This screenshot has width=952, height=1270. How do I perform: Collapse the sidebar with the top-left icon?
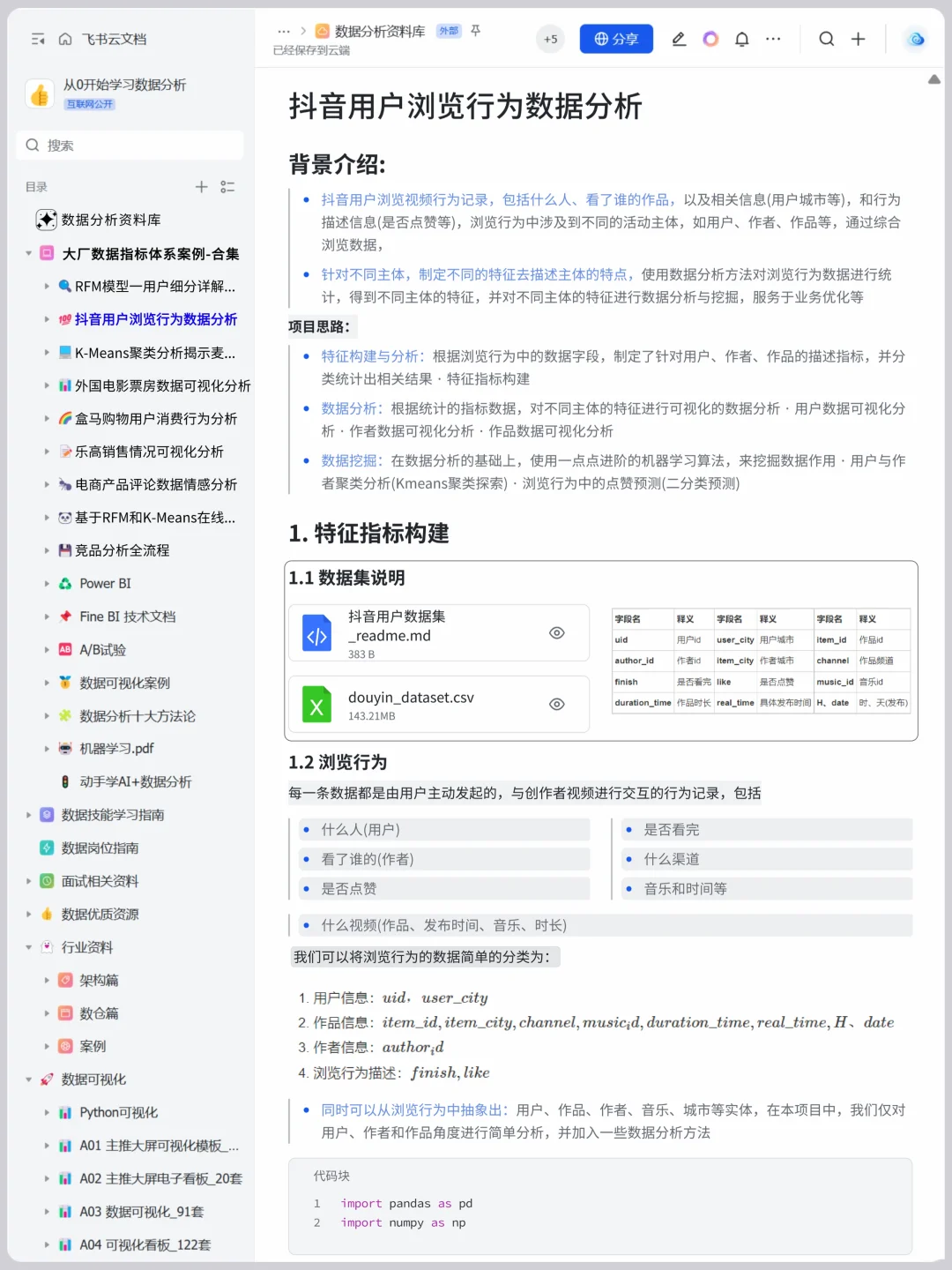tap(38, 39)
